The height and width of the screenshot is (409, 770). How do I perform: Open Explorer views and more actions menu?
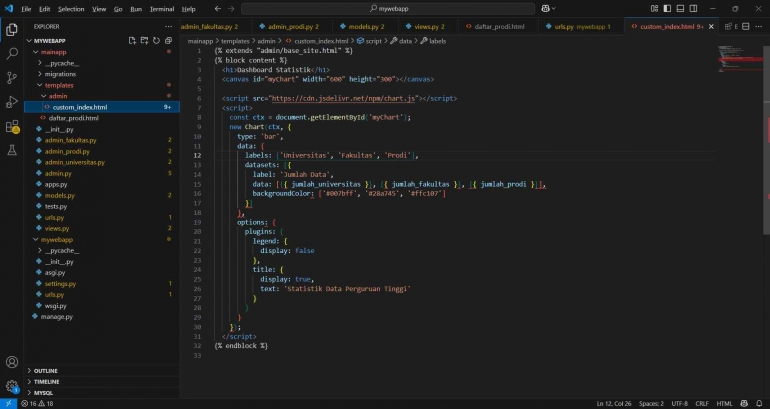click(x=168, y=27)
